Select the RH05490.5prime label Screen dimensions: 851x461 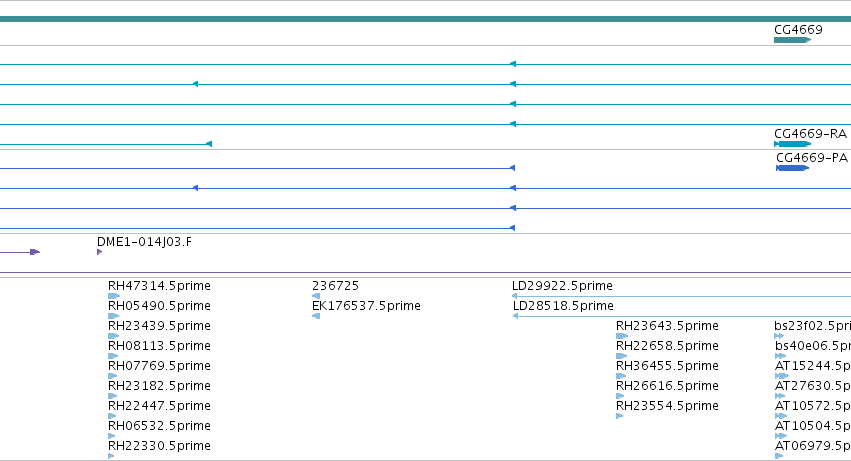point(159,306)
